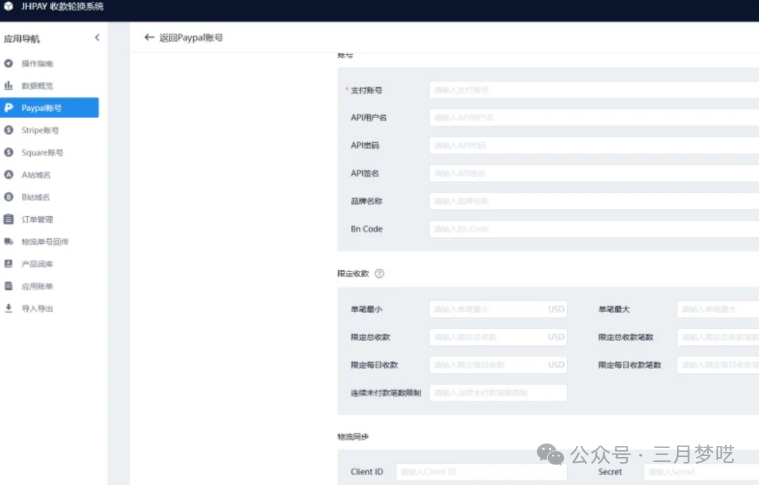759x485 pixels.
Task: Click the 应用账单 document icon
Action: [8, 286]
